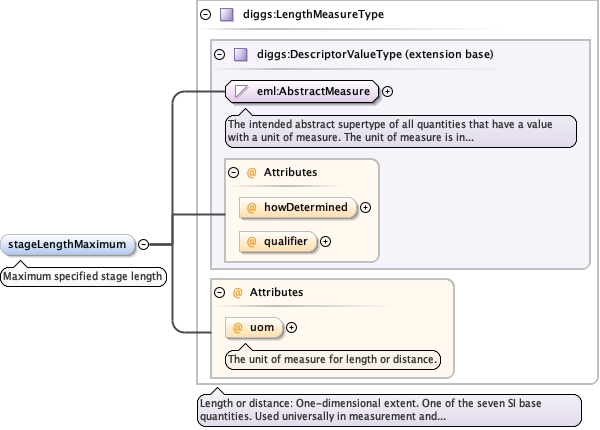The height and width of the screenshot is (430, 600).
Task: Click the @ icon of qualifier
Action: coord(251,241)
